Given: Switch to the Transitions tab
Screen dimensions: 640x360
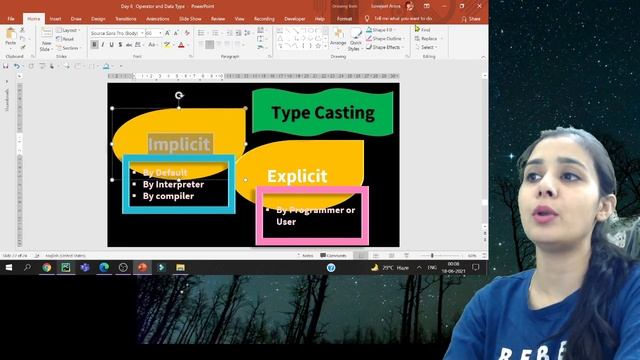Looking at the screenshot, I should [x=125, y=19].
